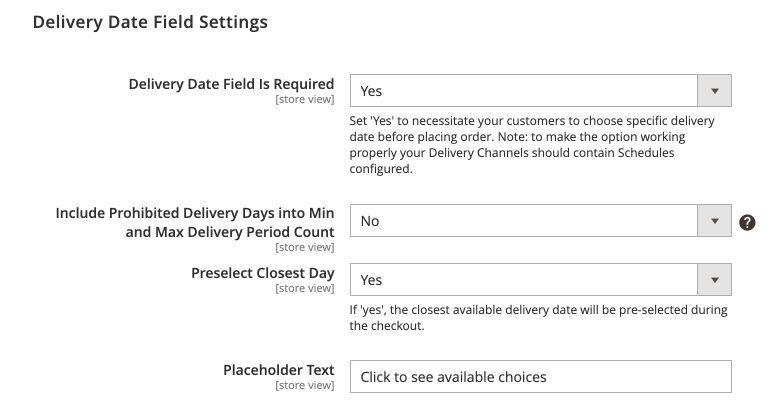Click arrow button of Preselect Closest Day select
Screen dimensions: 782x403
[x=714, y=280]
